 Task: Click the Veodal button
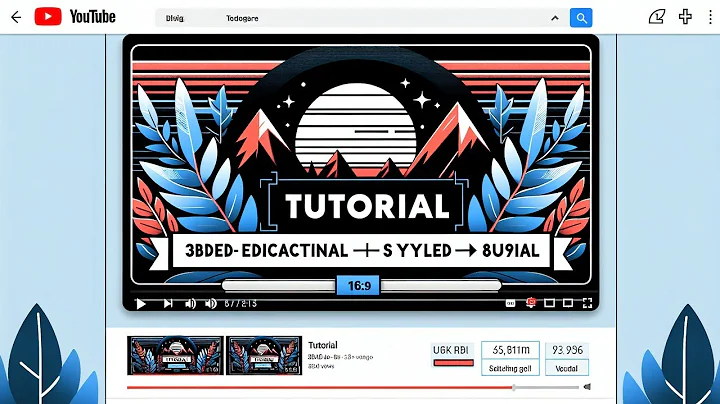567,368
